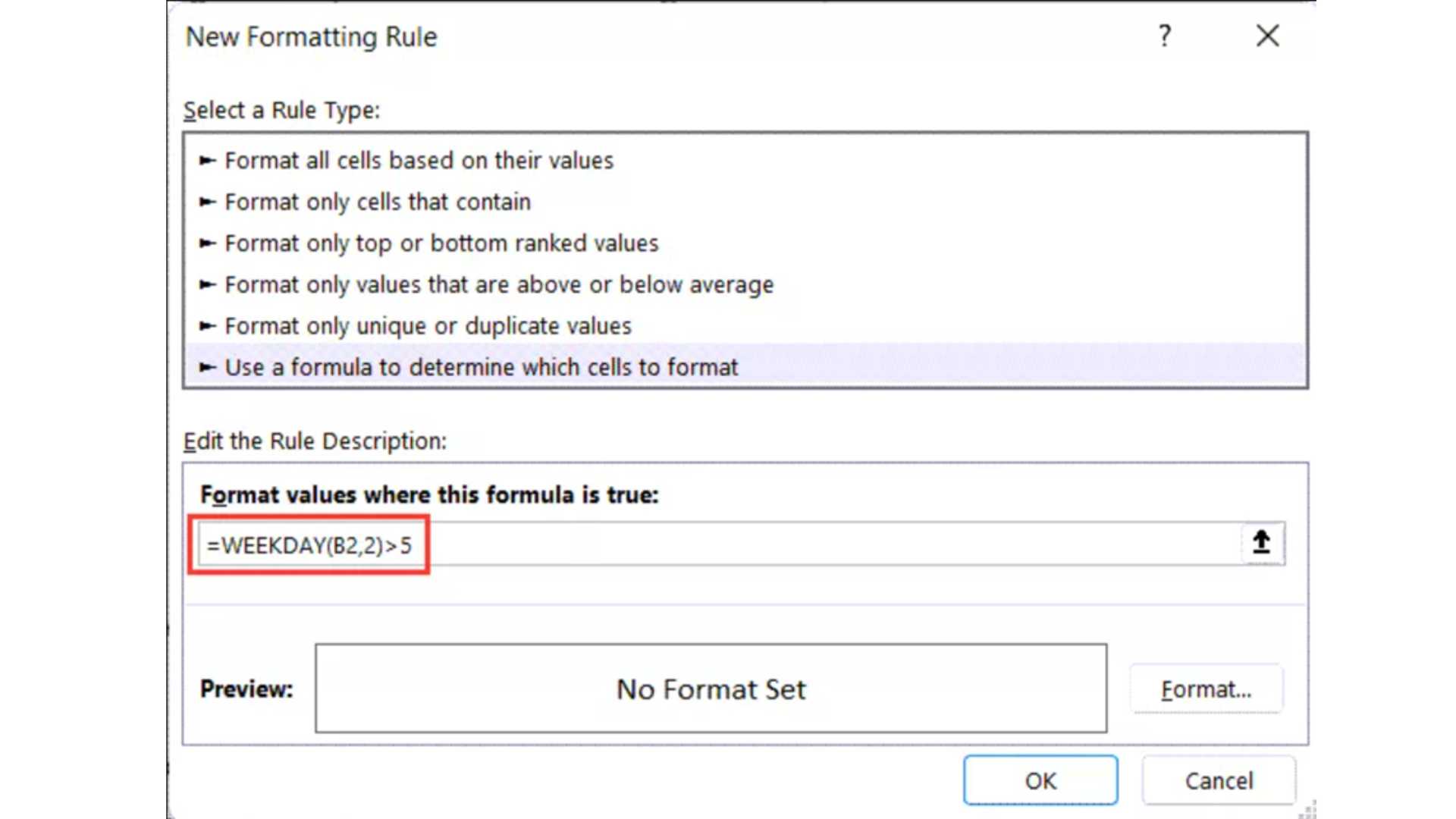
Task: Select Format all cells based on their values
Action: 419,161
